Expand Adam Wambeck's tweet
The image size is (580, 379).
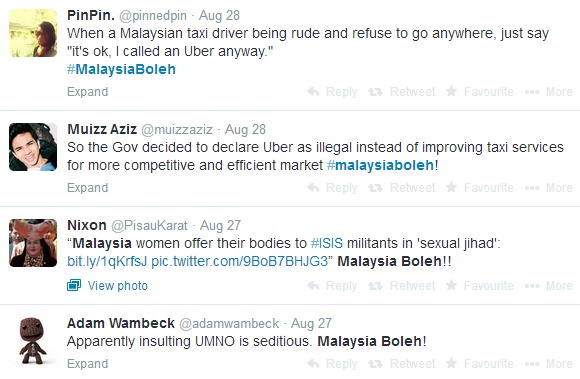click(88, 364)
